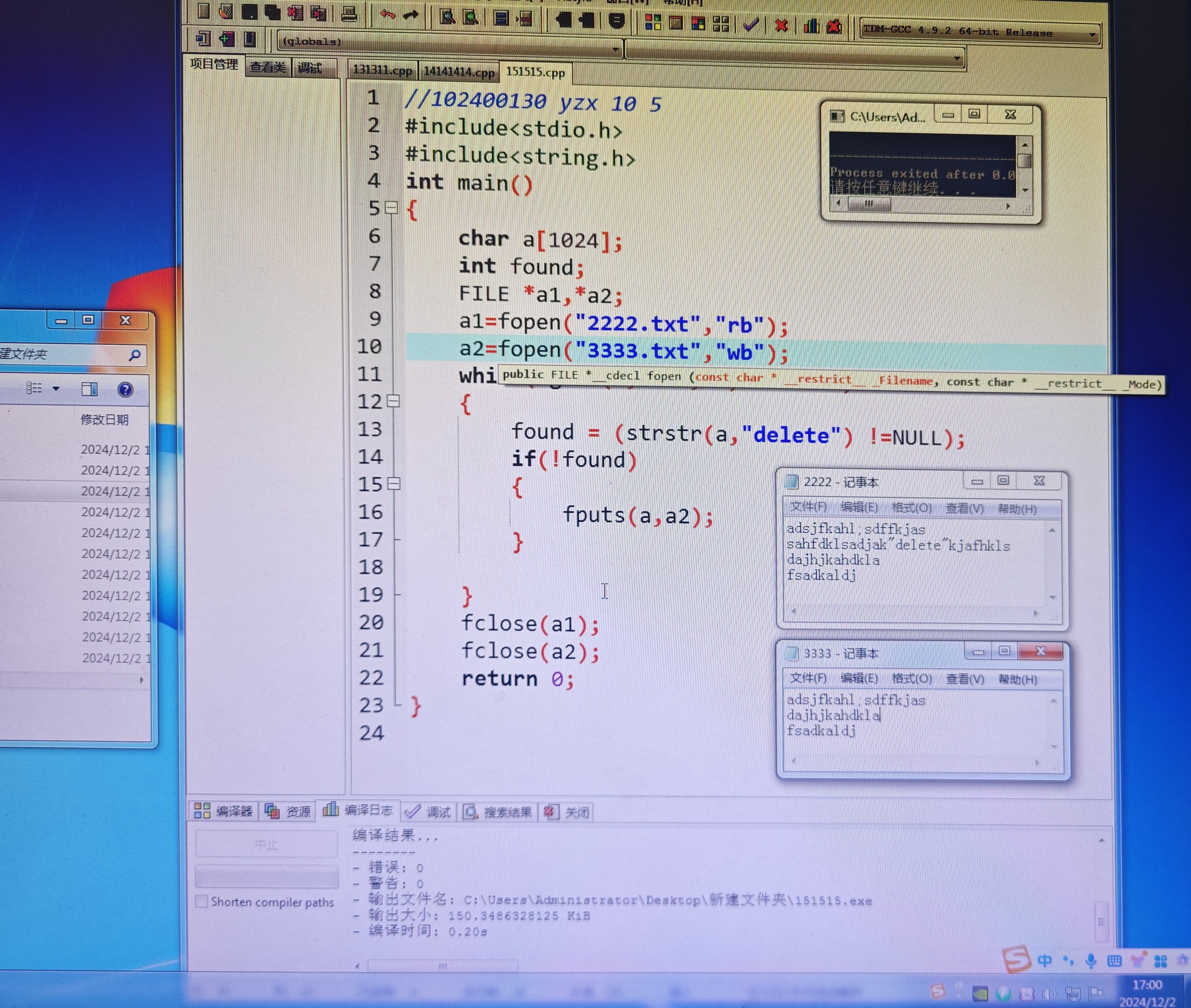Switch to the 131311.cpp editor tab
The width and height of the screenshot is (1191, 1008).
pyautogui.click(x=382, y=70)
